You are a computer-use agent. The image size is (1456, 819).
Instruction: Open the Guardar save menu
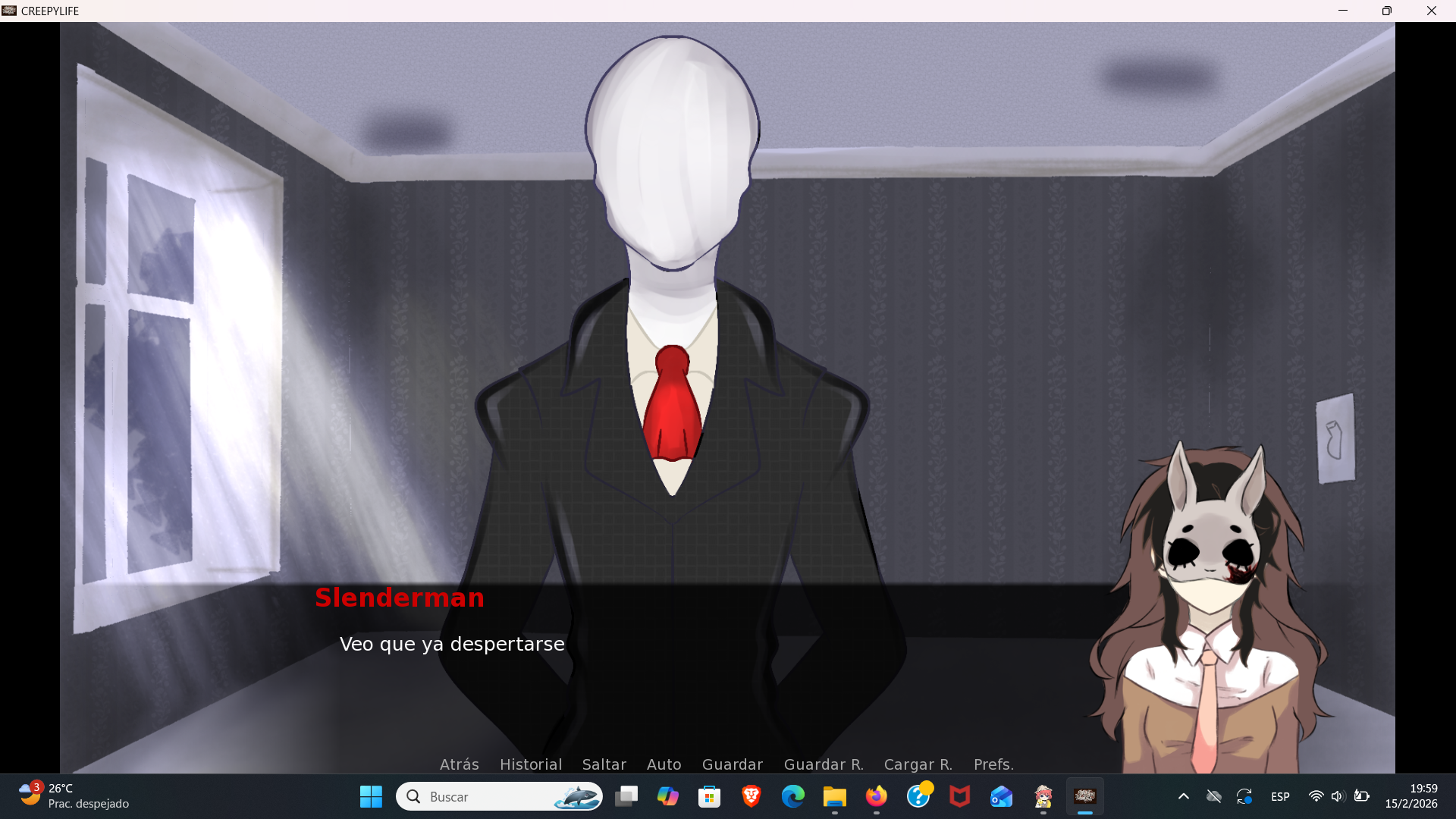point(732,764)
